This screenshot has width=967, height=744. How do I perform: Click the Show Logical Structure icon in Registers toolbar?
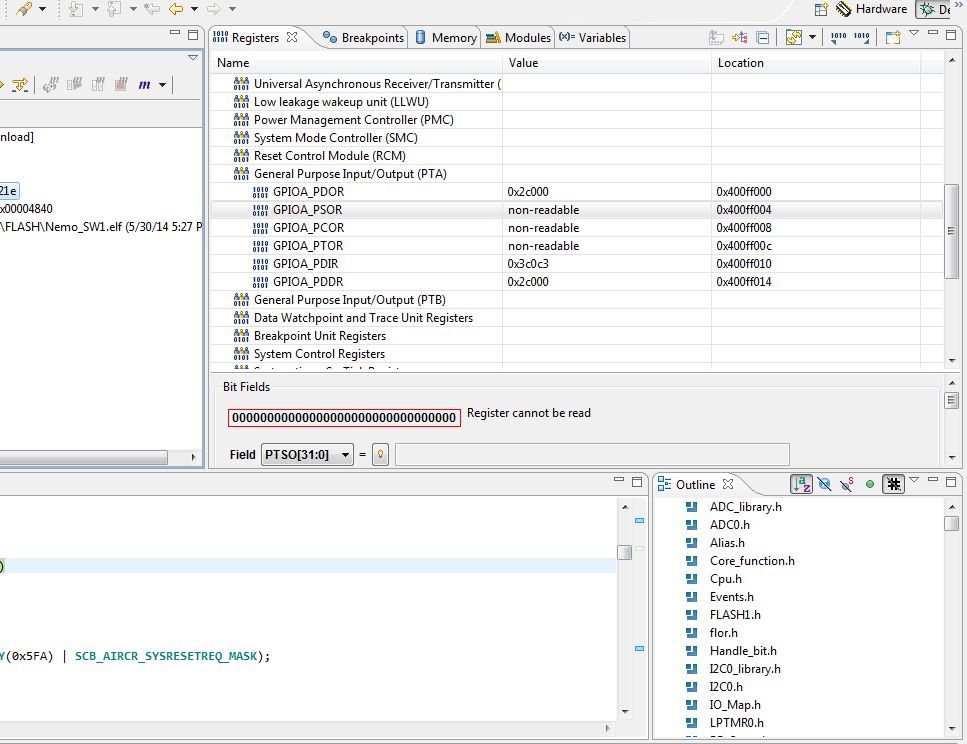click(x=739, y=38)
